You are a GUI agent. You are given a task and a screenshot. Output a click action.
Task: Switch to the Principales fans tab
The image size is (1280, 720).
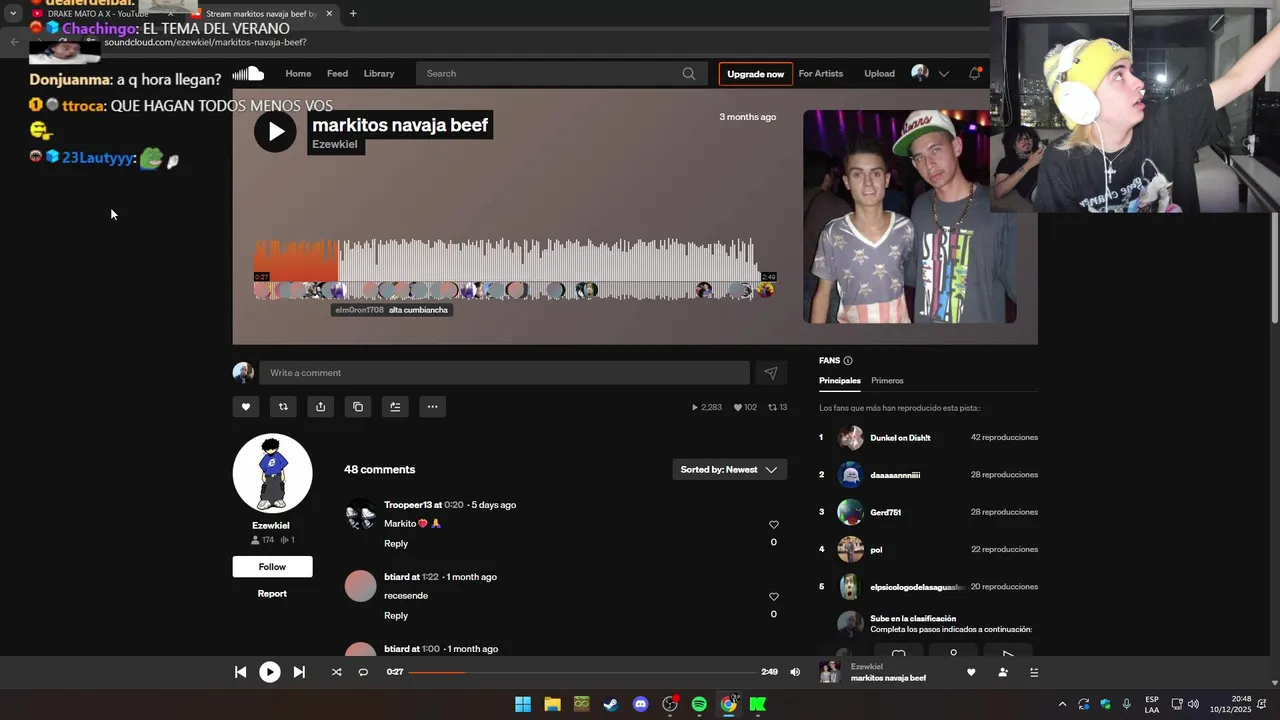click(x=840, y=381)
